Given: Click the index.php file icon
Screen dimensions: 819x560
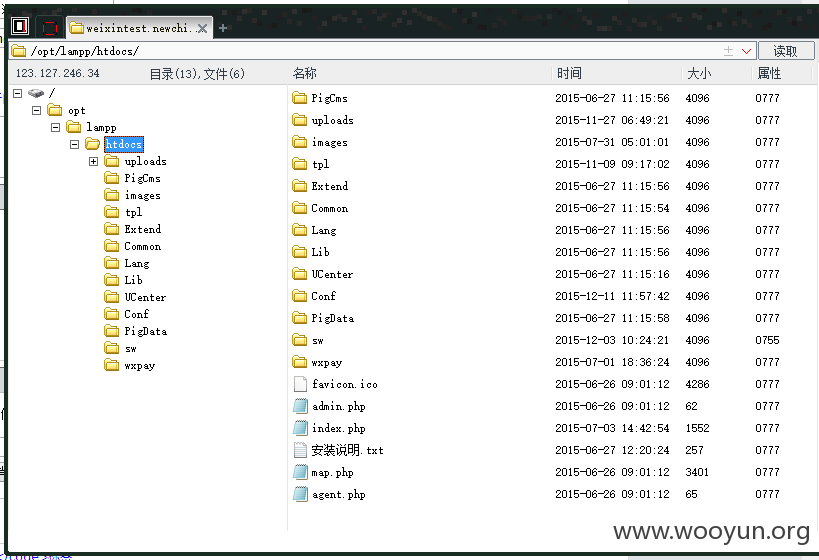Looking at the screenshot, I should tap(300, 428).
